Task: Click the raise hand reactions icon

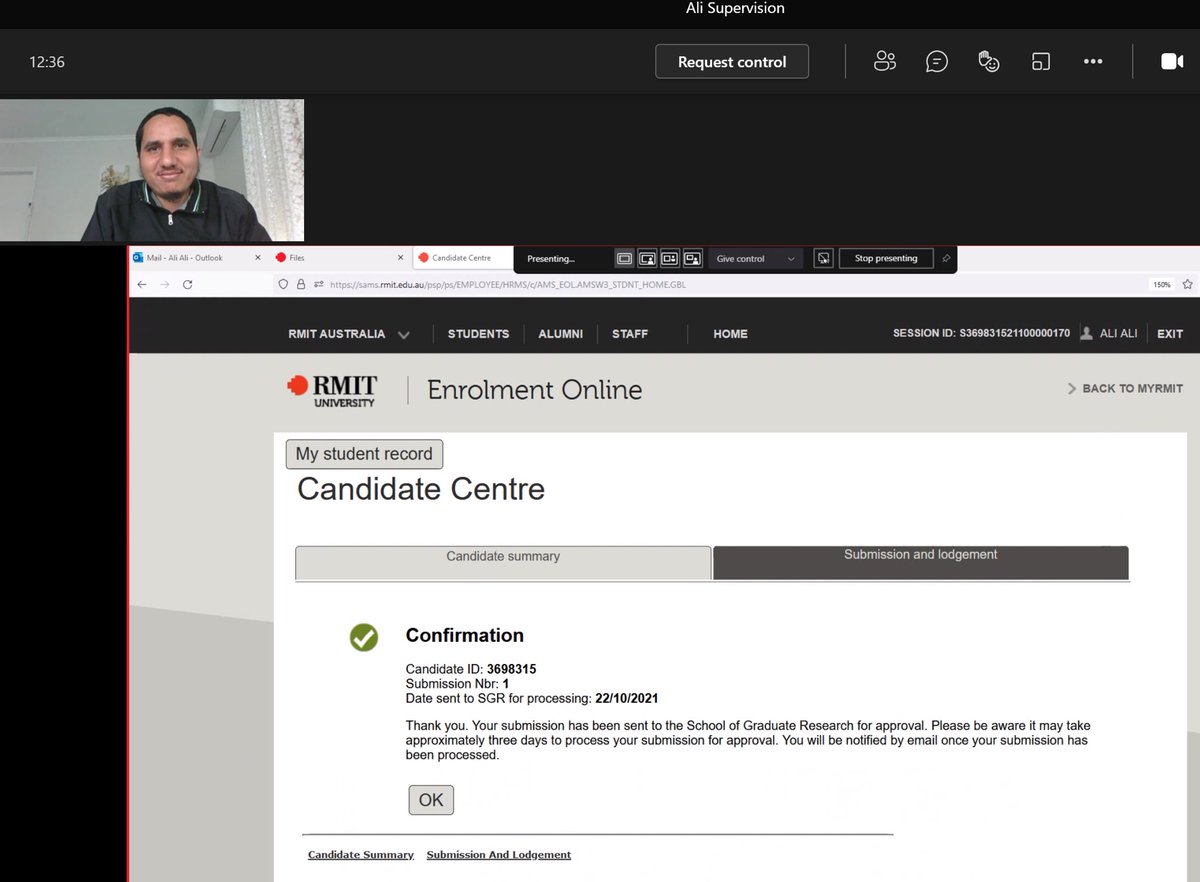Action: click(x=989, y=61)
